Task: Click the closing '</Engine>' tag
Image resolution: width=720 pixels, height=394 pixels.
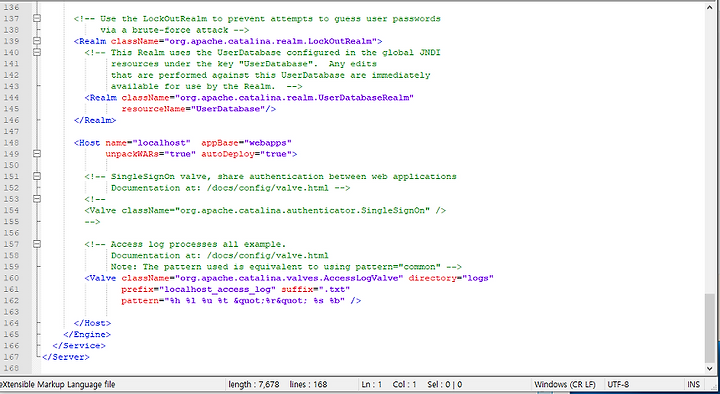Action: [87, 334]
